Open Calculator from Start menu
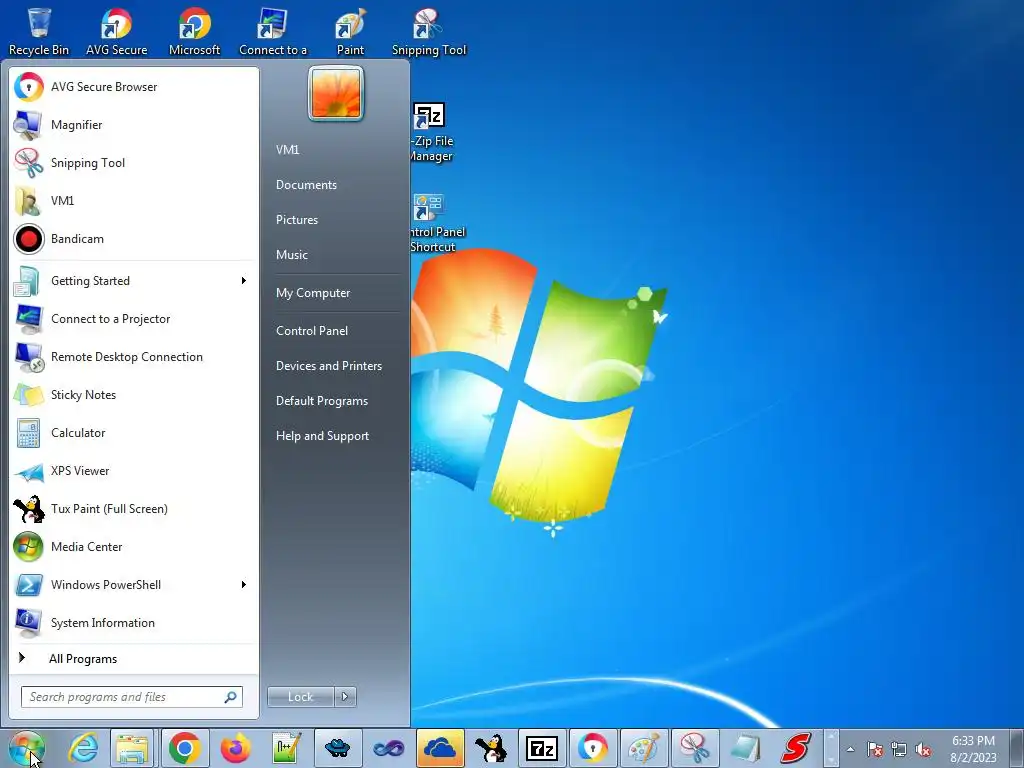The width and height of the screenshot is (1024, 768). pyautogui.click(x=134, y=433)
